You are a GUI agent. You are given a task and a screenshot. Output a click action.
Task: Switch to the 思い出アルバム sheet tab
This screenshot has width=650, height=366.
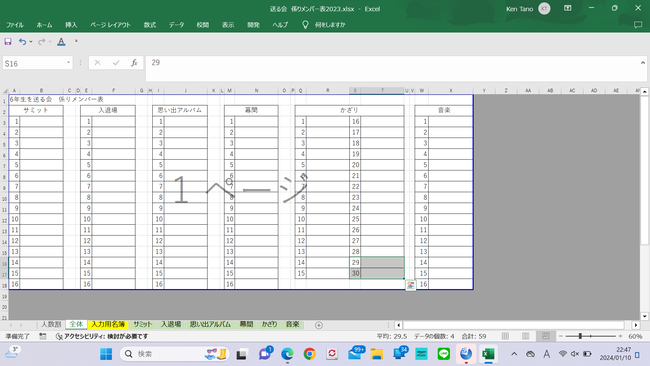point(210,325)
